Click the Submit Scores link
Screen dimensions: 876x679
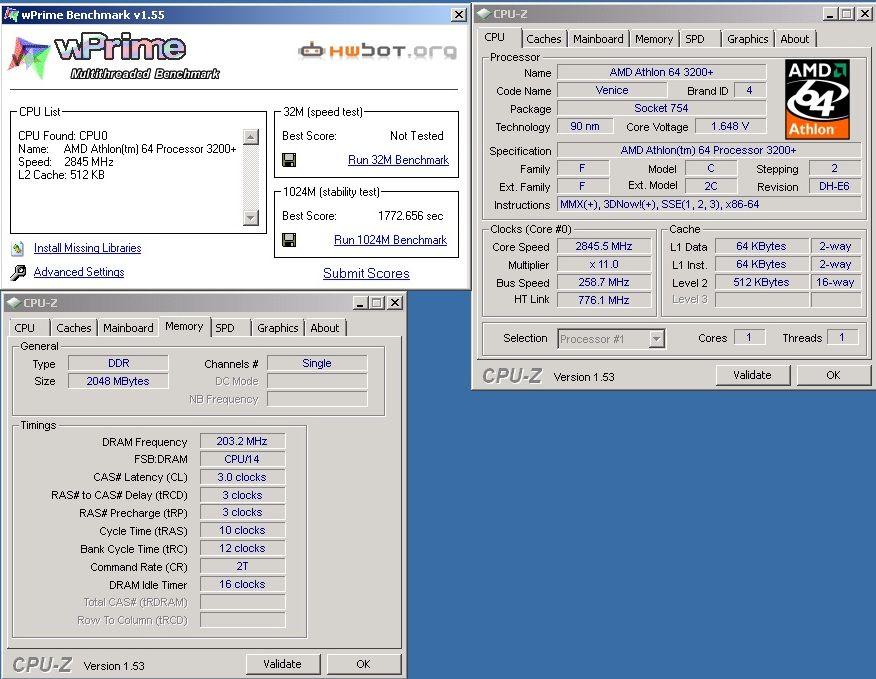point(366,273)
